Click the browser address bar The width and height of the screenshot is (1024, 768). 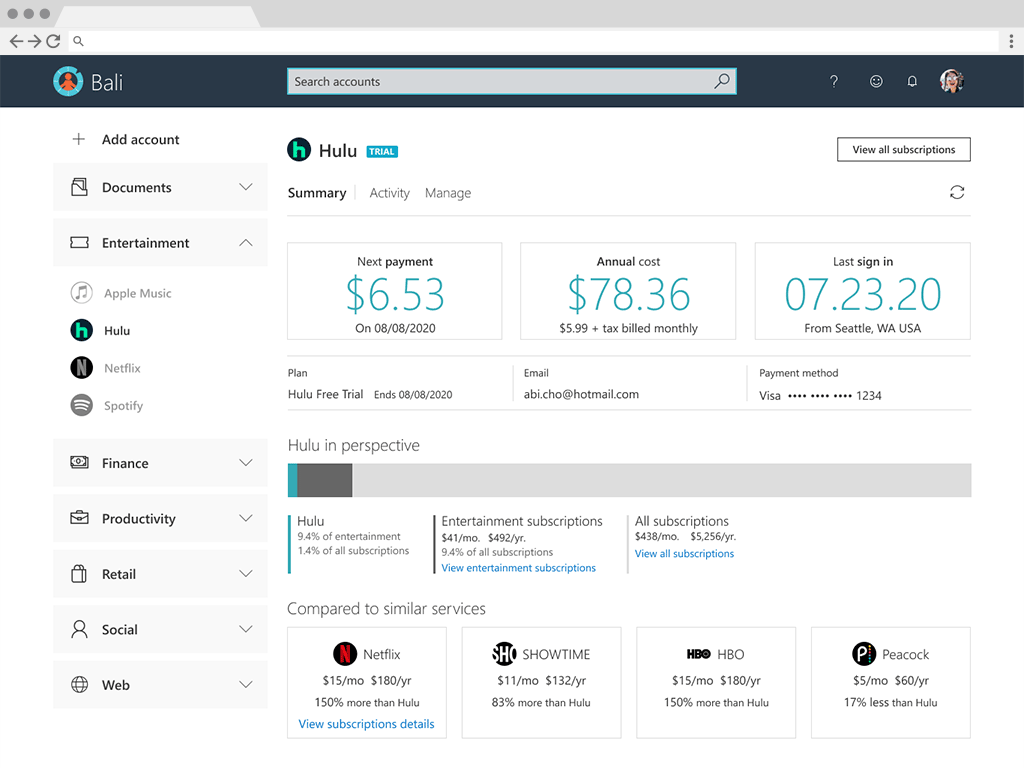[533, 41]
